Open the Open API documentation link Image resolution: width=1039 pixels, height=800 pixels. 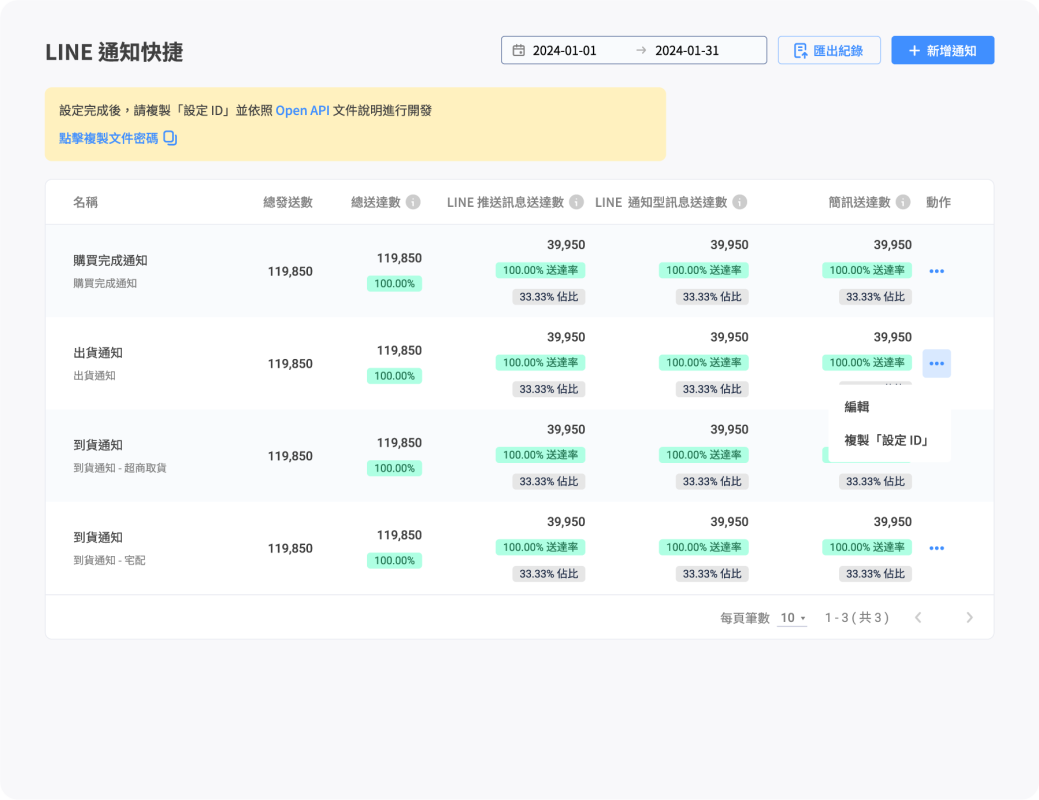click(302, 111)
